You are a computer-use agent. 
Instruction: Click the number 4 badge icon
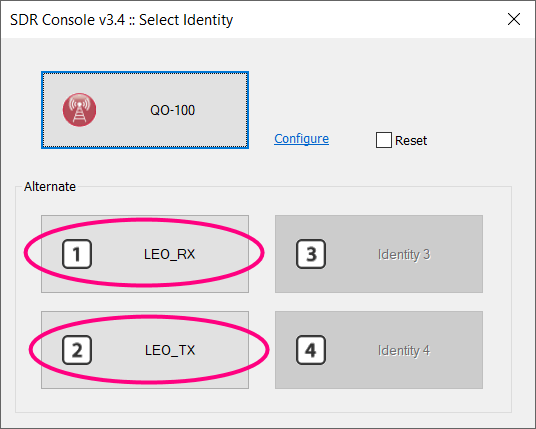click(311, 350)
